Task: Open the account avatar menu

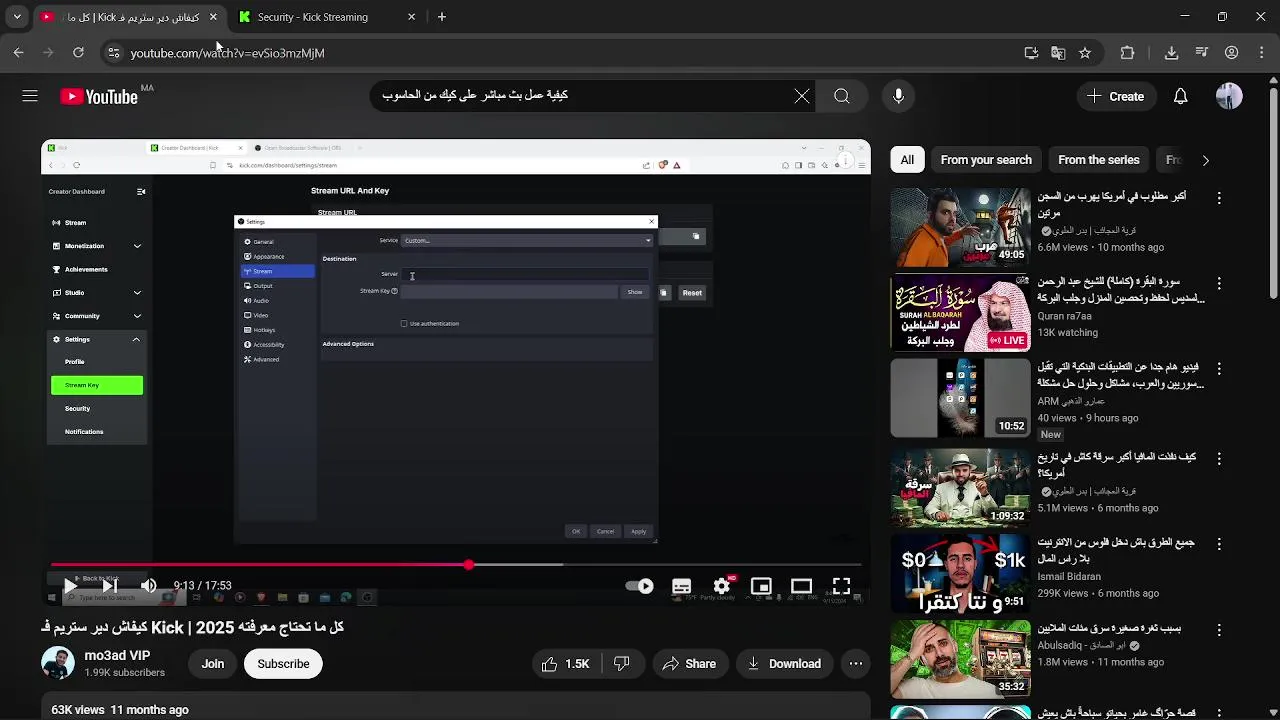Action: coord(1229,96)
